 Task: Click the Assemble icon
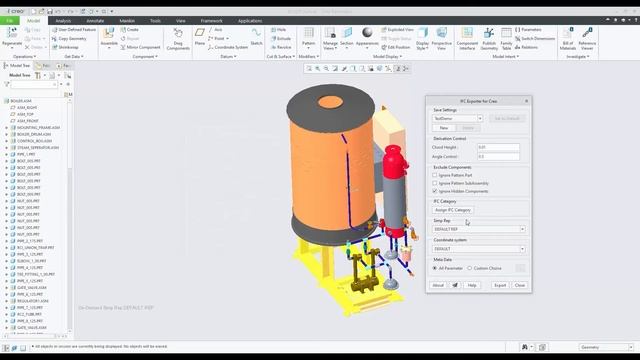pyautogui.click(x=109, y=33)
